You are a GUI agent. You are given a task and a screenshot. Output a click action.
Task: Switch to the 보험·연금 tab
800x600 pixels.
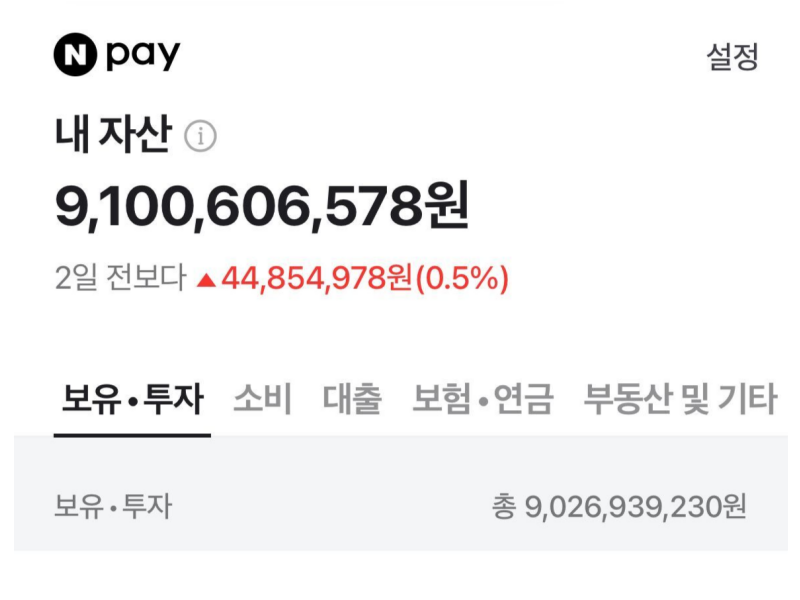coord(483,399)
